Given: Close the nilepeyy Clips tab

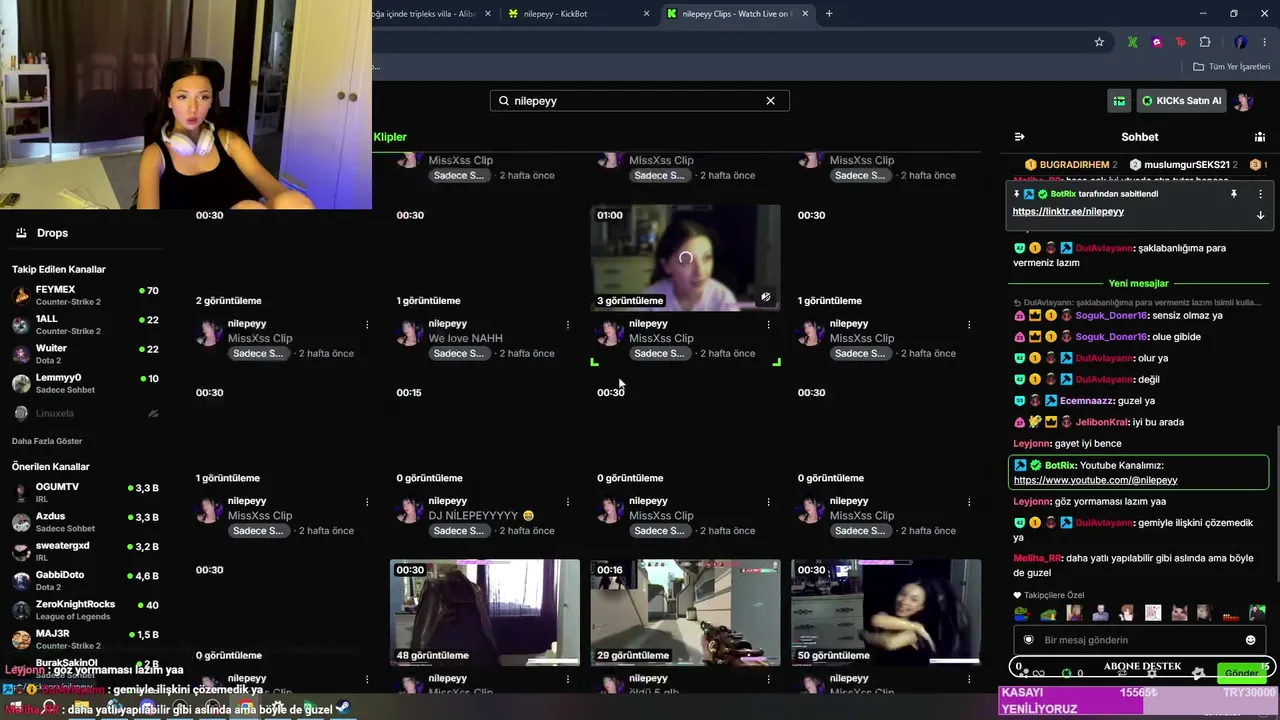Looking at the screenshot, I should [x=806, y=14].
